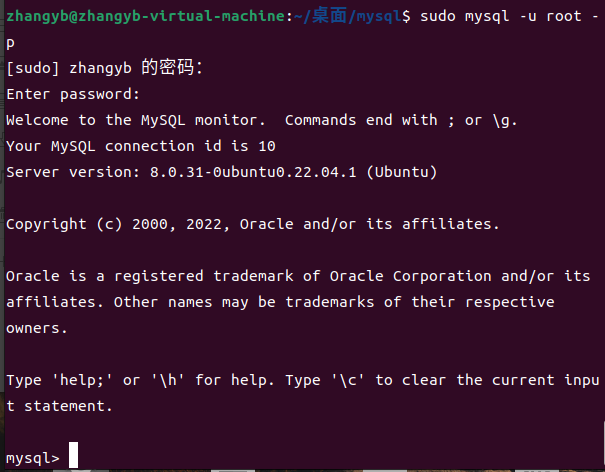Viewport: 605px width, 472px height.
Task: Click the "Your MySQL connection id is 10" line
Action: pyautogui.click(x=140, y=146)
